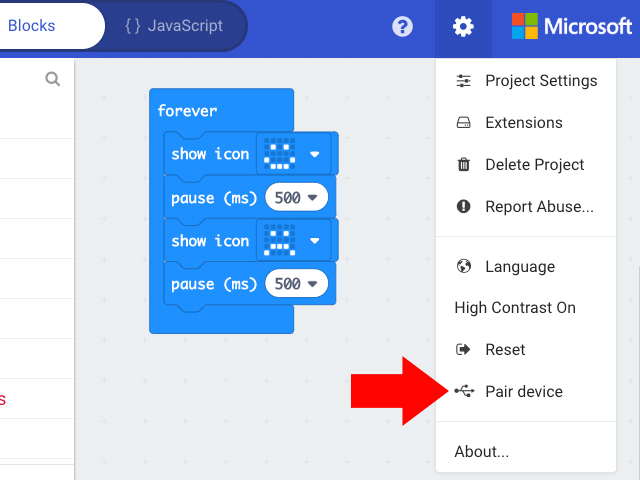The height and width of the screenshot is (480, 640).
Task: Open Project Settings from the menu
Action: [x=540, y=81]
